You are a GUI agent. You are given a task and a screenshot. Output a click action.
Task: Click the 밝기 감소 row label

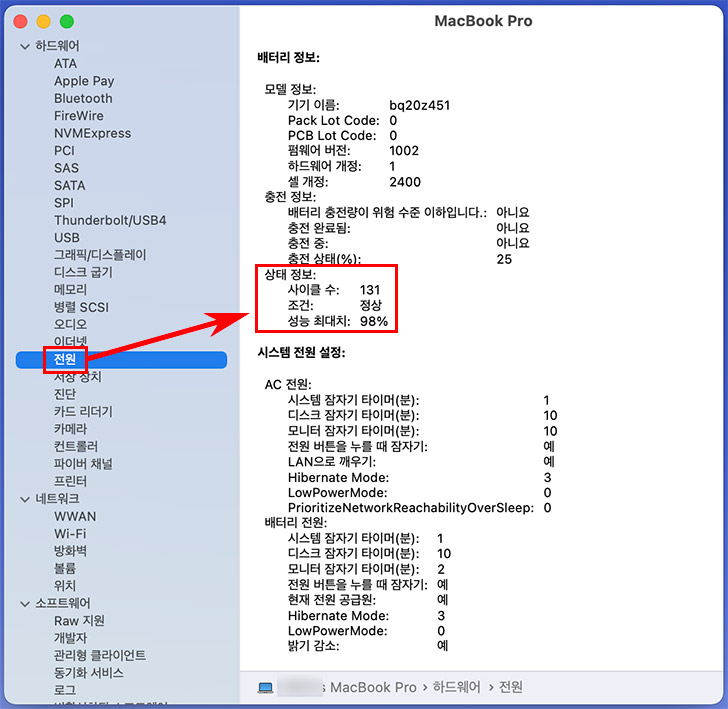tap(313, 646)
